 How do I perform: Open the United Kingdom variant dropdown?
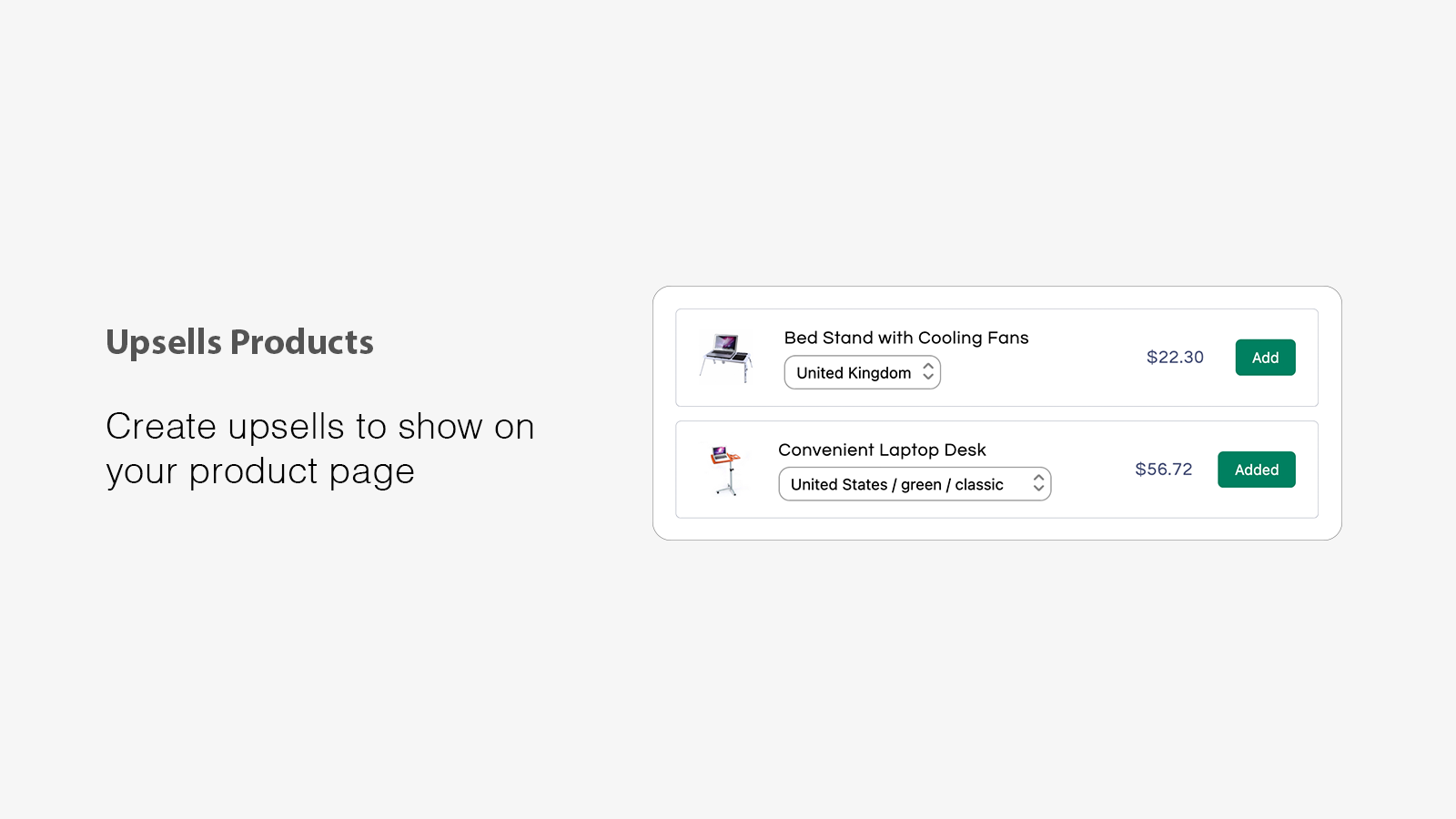pyautogui.click(x=862, y=372)
